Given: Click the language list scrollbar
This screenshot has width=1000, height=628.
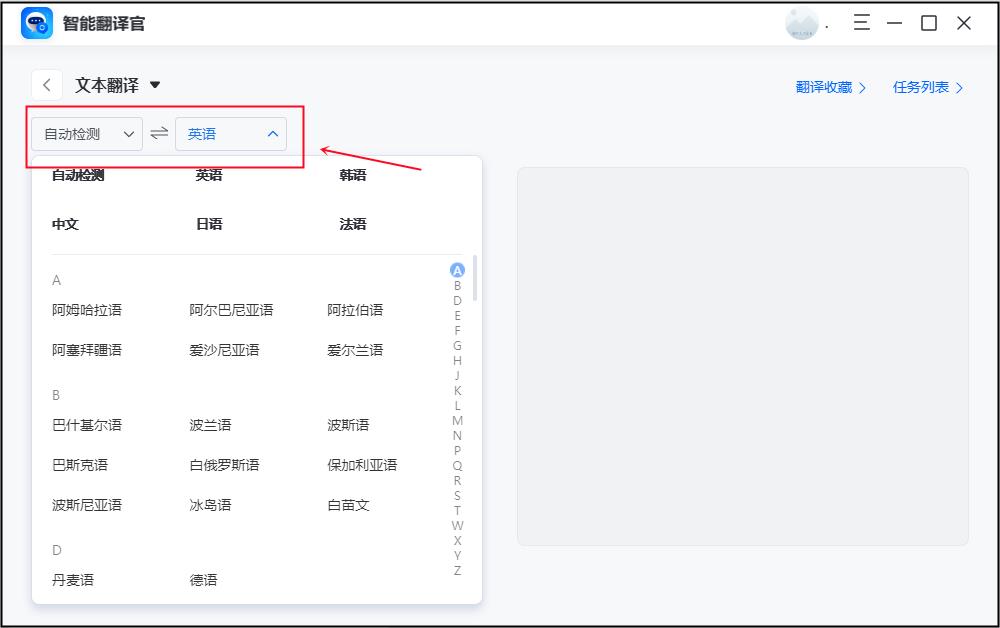Looking at the screenshot, I should (x=474, y=280).
